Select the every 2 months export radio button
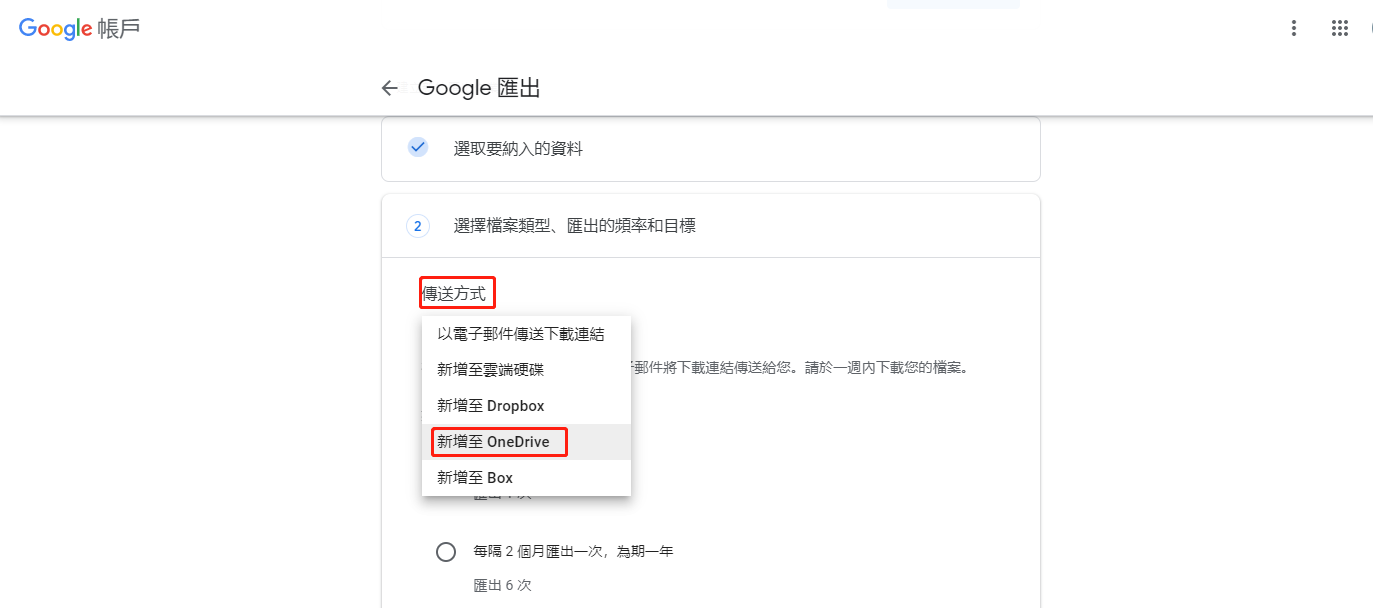This screenshot has height=608, width=1373. tap(446, 552)
